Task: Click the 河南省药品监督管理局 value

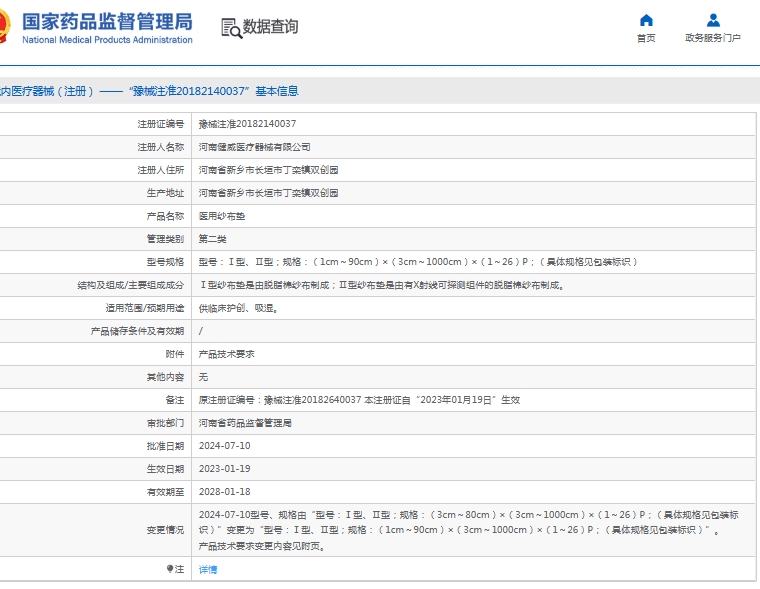Action: tap(245, 423)
